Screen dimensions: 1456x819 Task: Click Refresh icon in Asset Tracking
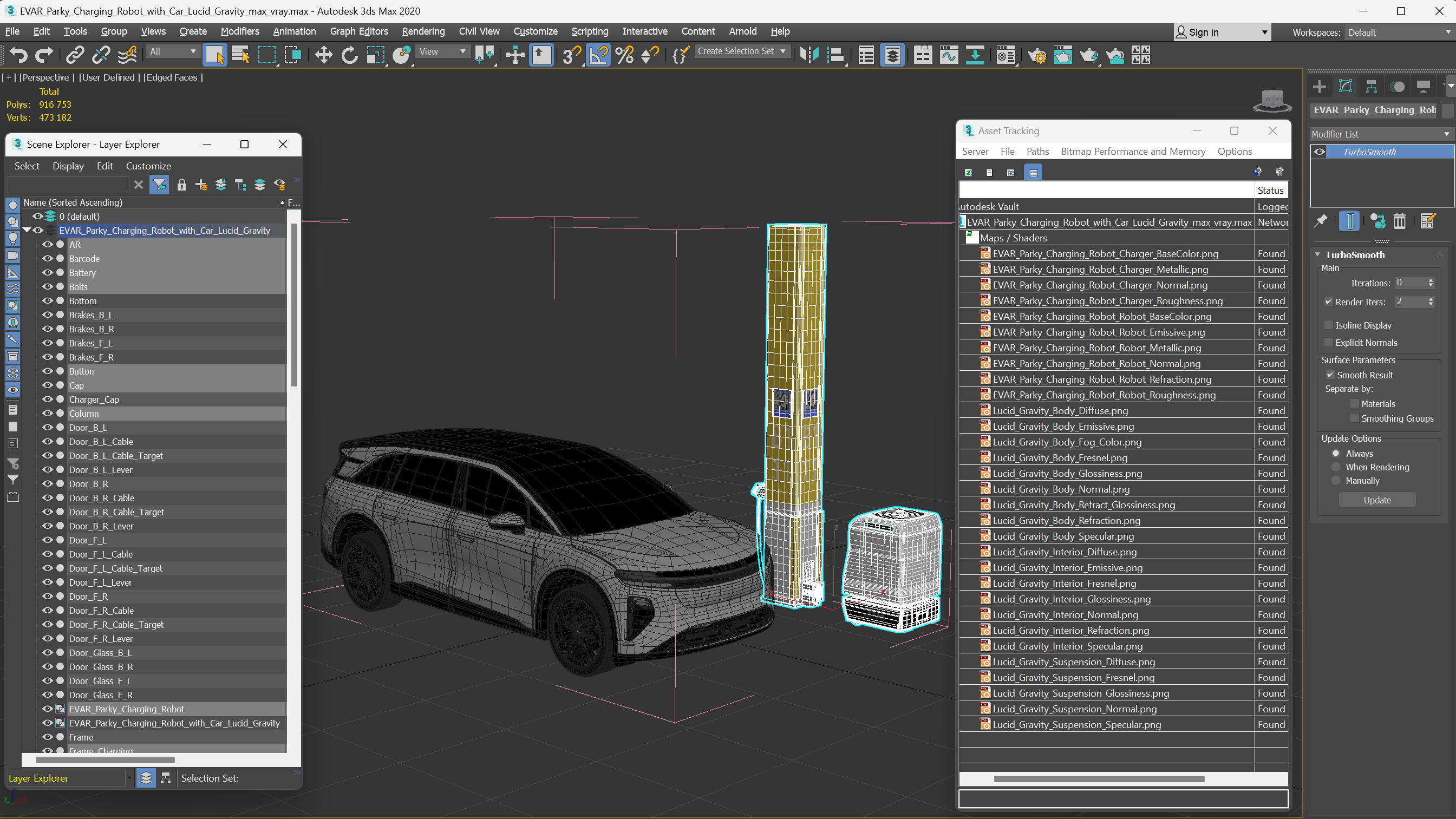click(x=968, y=172)
